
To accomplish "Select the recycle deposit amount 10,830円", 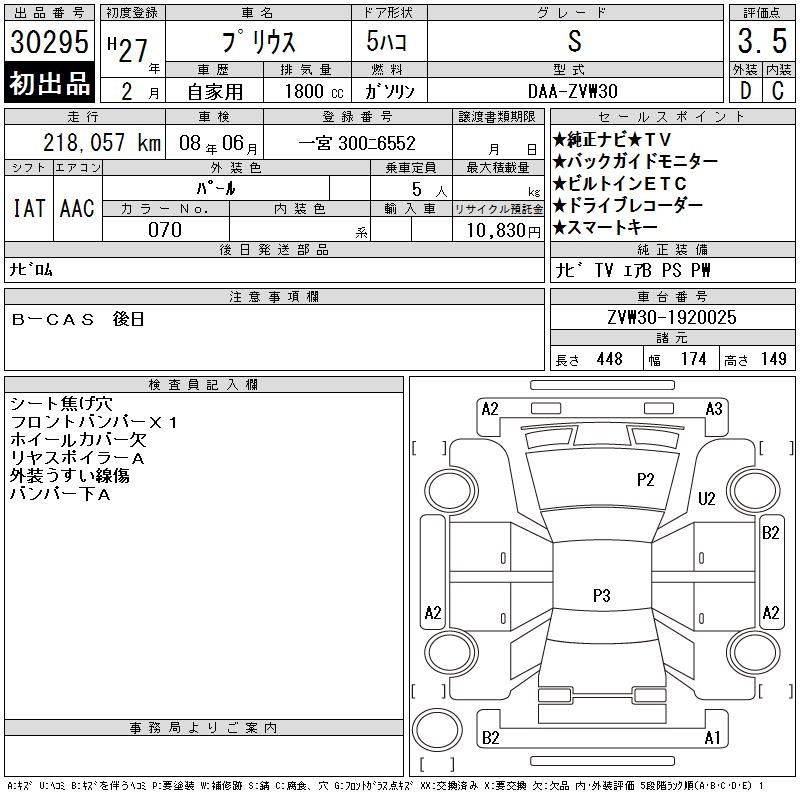I will [x=497, y=230].
